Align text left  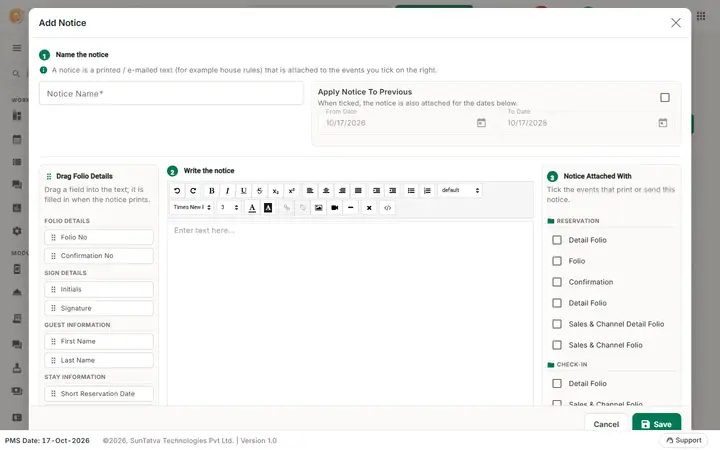310,191
